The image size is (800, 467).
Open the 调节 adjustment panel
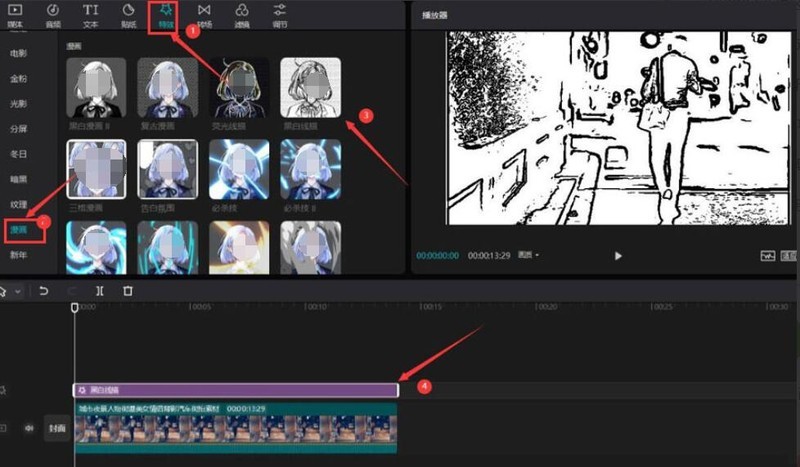coord(279,15)
